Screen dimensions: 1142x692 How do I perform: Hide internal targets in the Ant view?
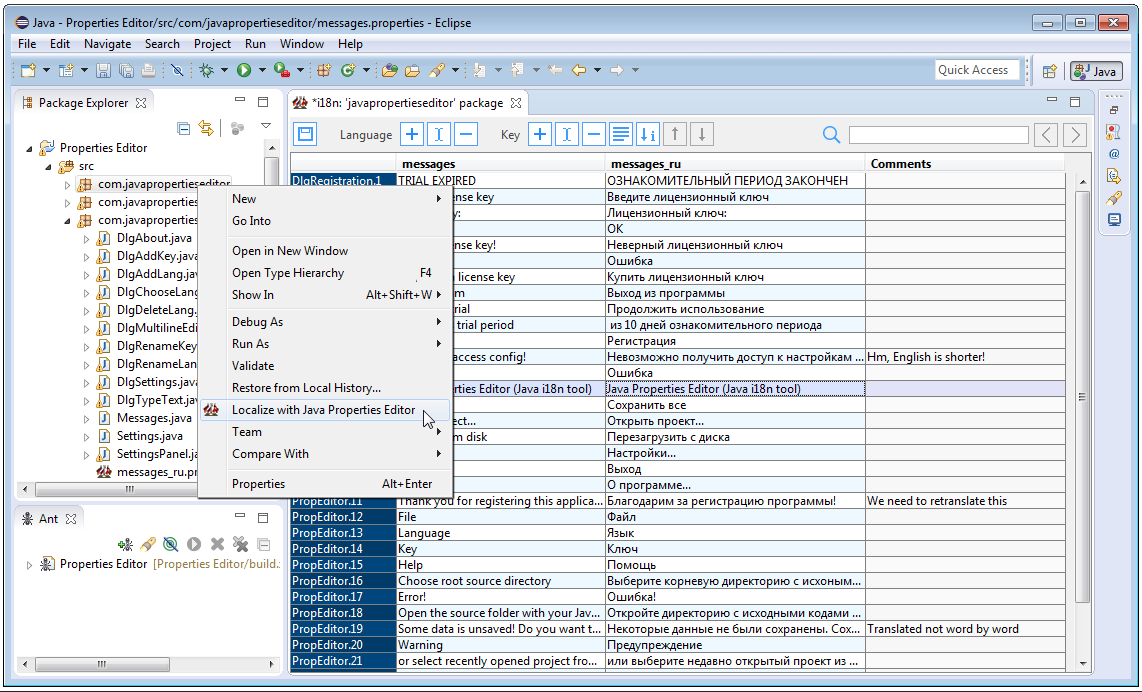172,544
